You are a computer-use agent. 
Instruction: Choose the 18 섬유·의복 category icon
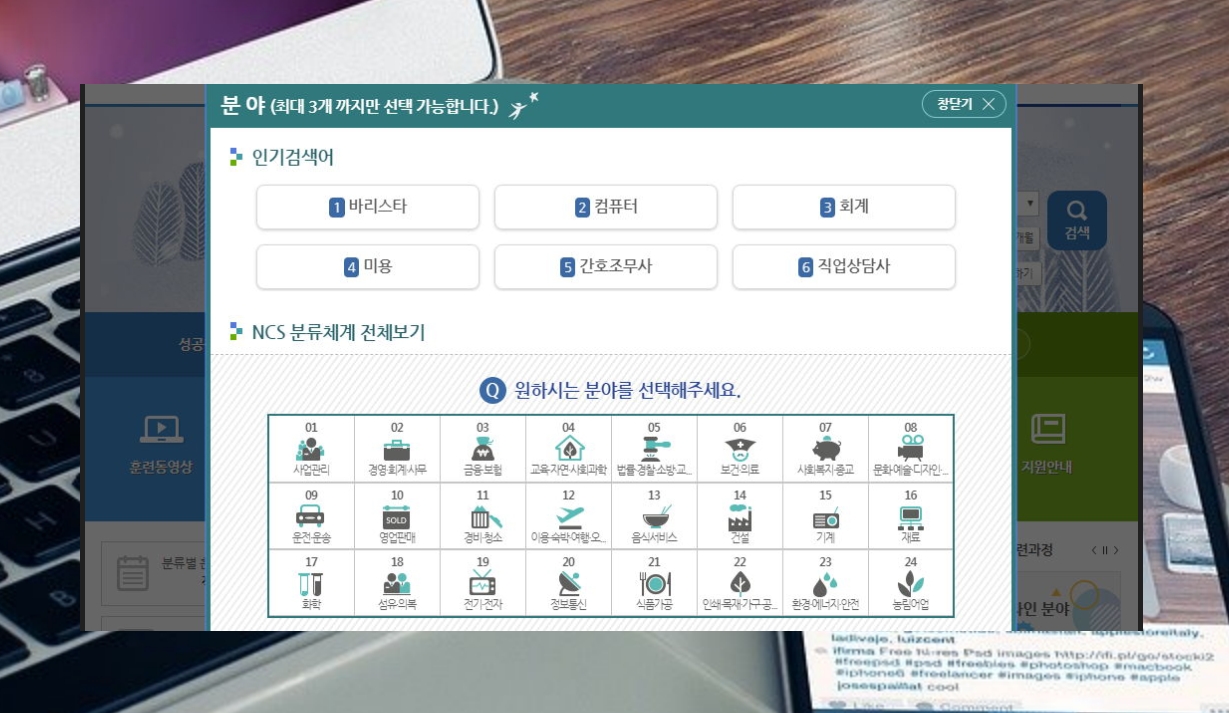point(397,583)
